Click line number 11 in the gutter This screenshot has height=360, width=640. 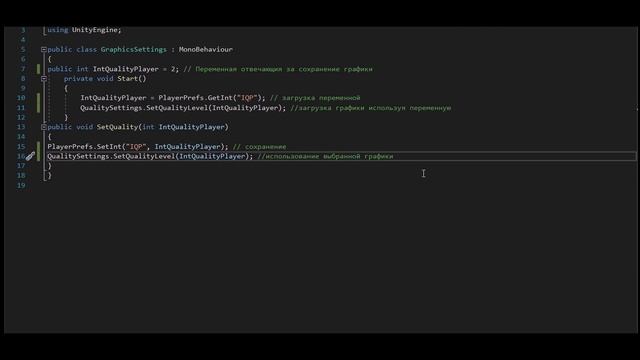[x=21, y=108]
